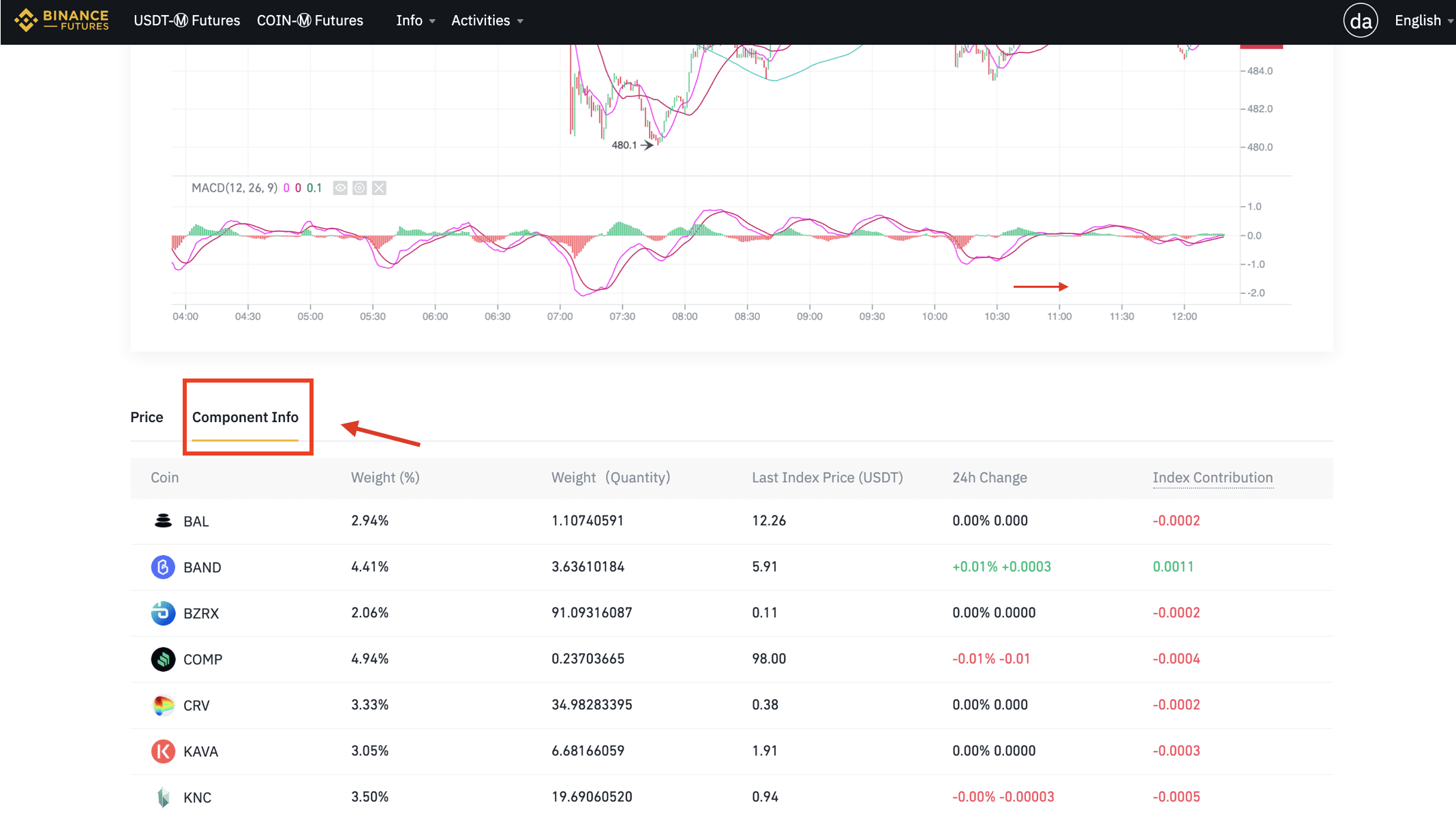Open COIN-M Futures link
Viewport: 1456px width, 817px height.
310,20
